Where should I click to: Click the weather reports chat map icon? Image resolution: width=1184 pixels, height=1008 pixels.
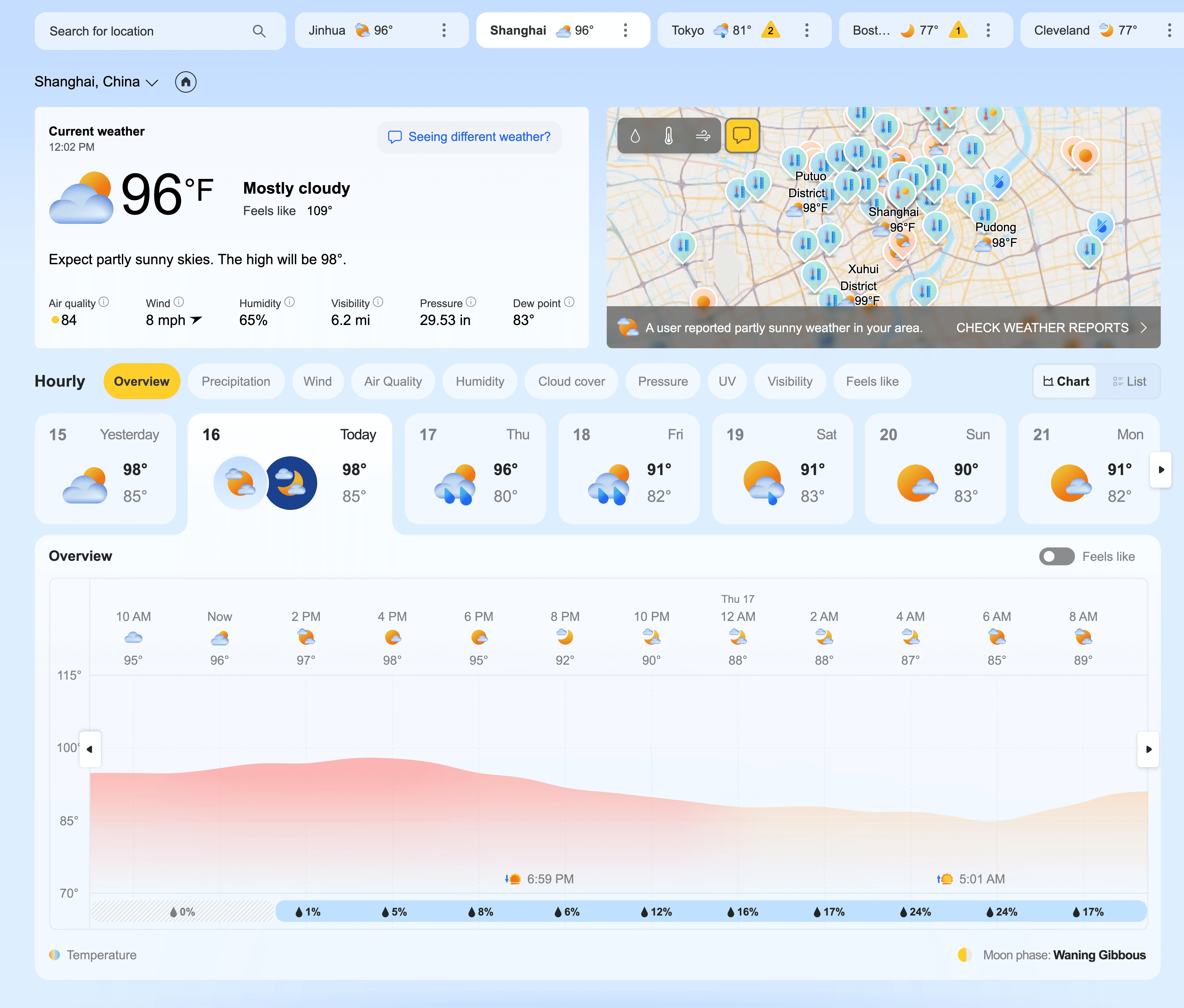pyautogui.click(x=742, y=135)
